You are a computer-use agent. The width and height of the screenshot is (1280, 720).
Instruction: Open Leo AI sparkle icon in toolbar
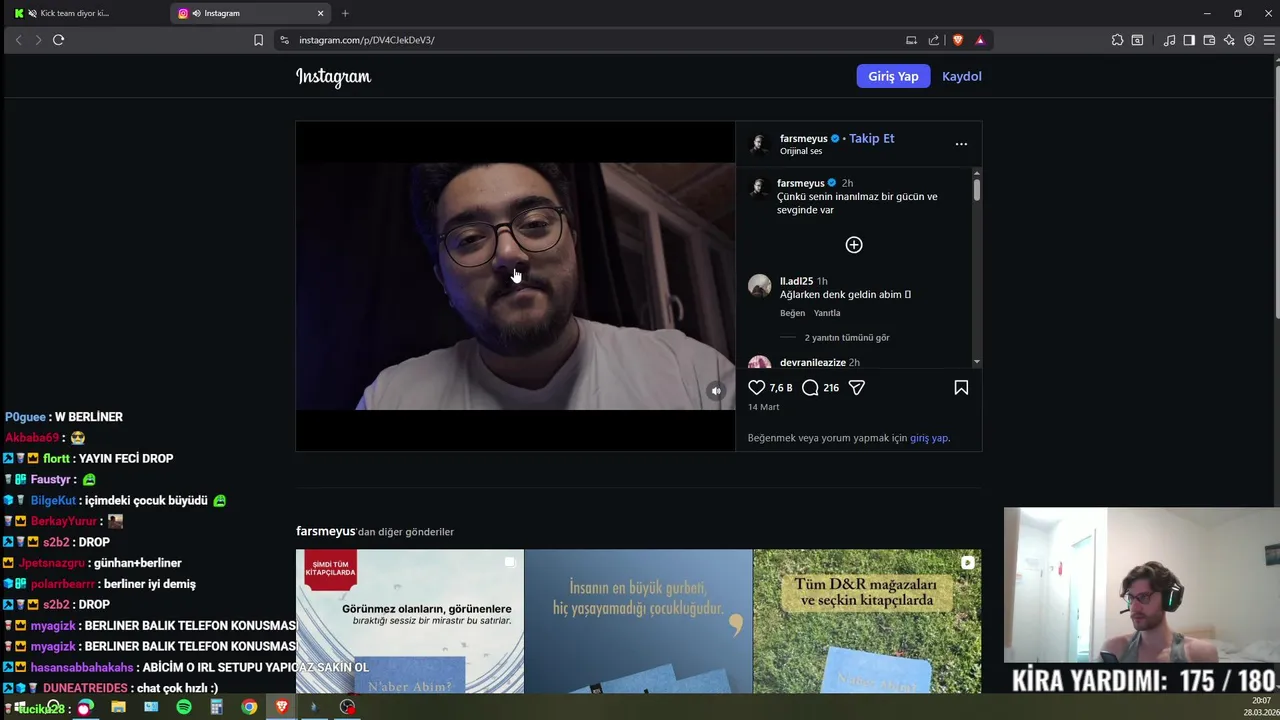tap(1229, 40)
